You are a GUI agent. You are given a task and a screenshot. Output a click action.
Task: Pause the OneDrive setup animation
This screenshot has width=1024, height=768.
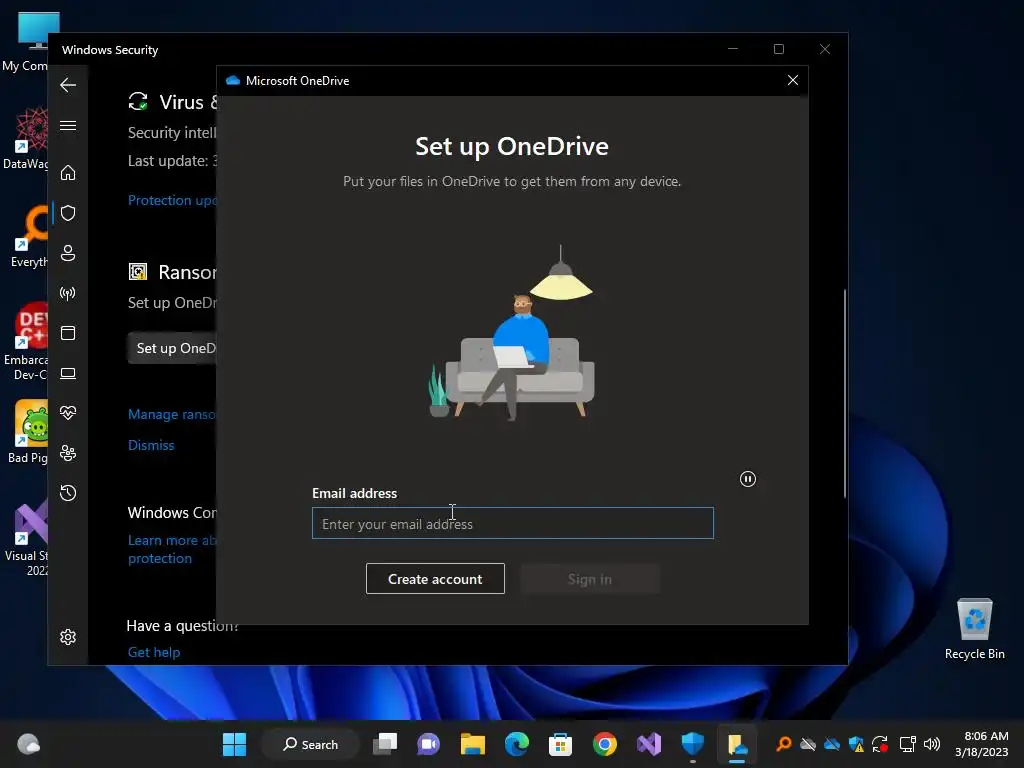(x=748, y=479)
